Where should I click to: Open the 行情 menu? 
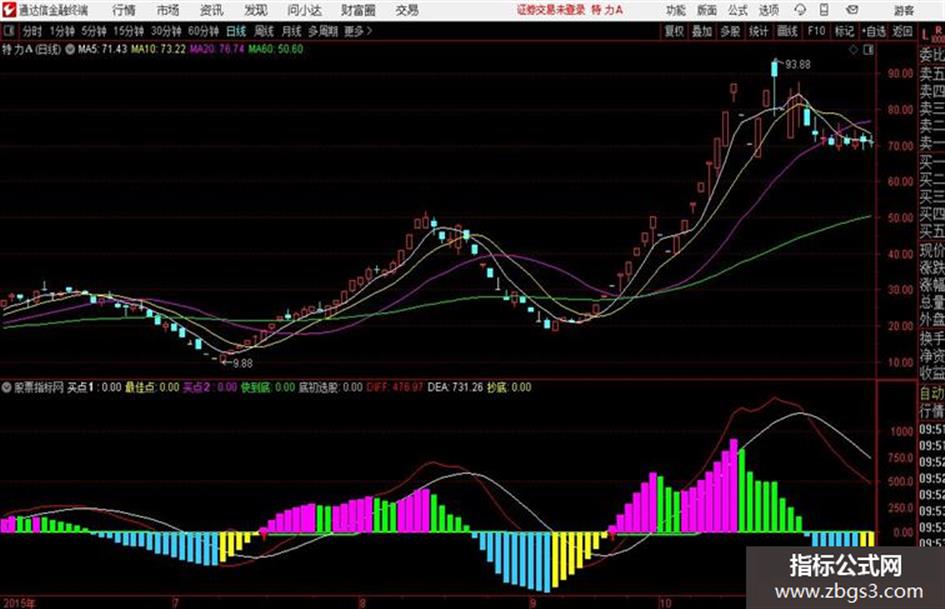[x=124, y=10]
